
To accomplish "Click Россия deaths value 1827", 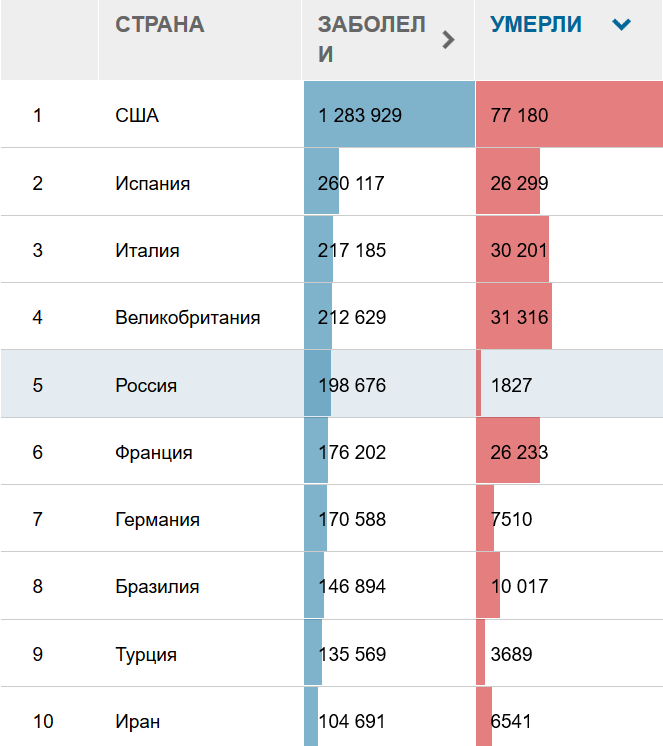I will pos(511,385).
